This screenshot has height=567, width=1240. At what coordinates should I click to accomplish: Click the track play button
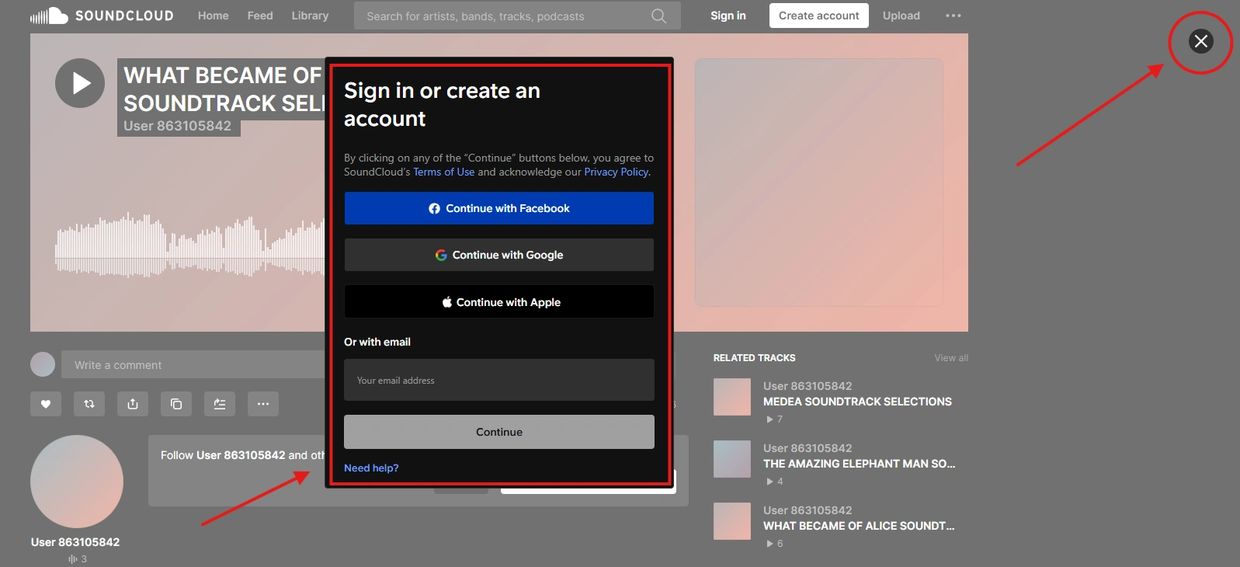80,83
